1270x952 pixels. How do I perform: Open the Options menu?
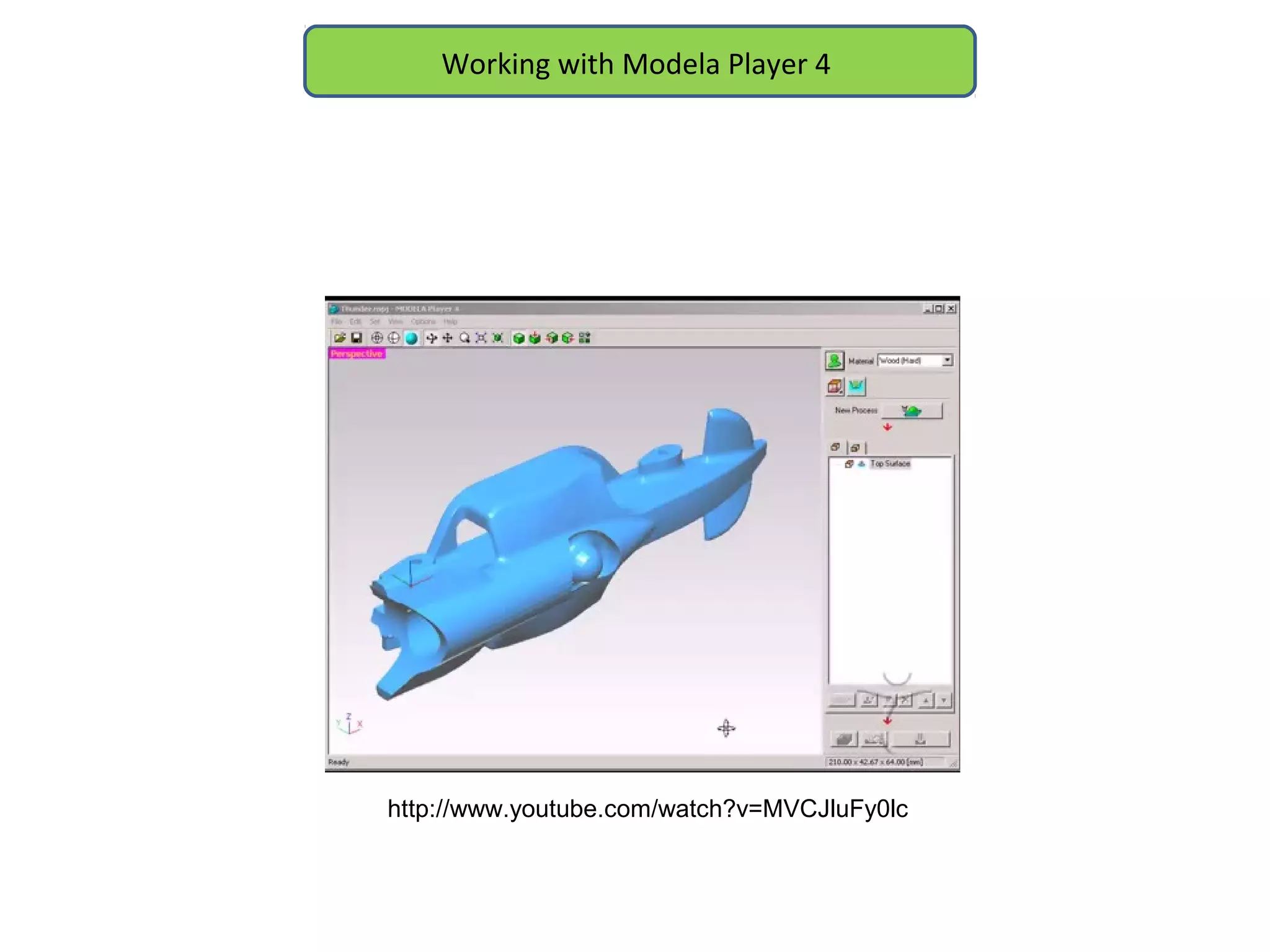424,322
